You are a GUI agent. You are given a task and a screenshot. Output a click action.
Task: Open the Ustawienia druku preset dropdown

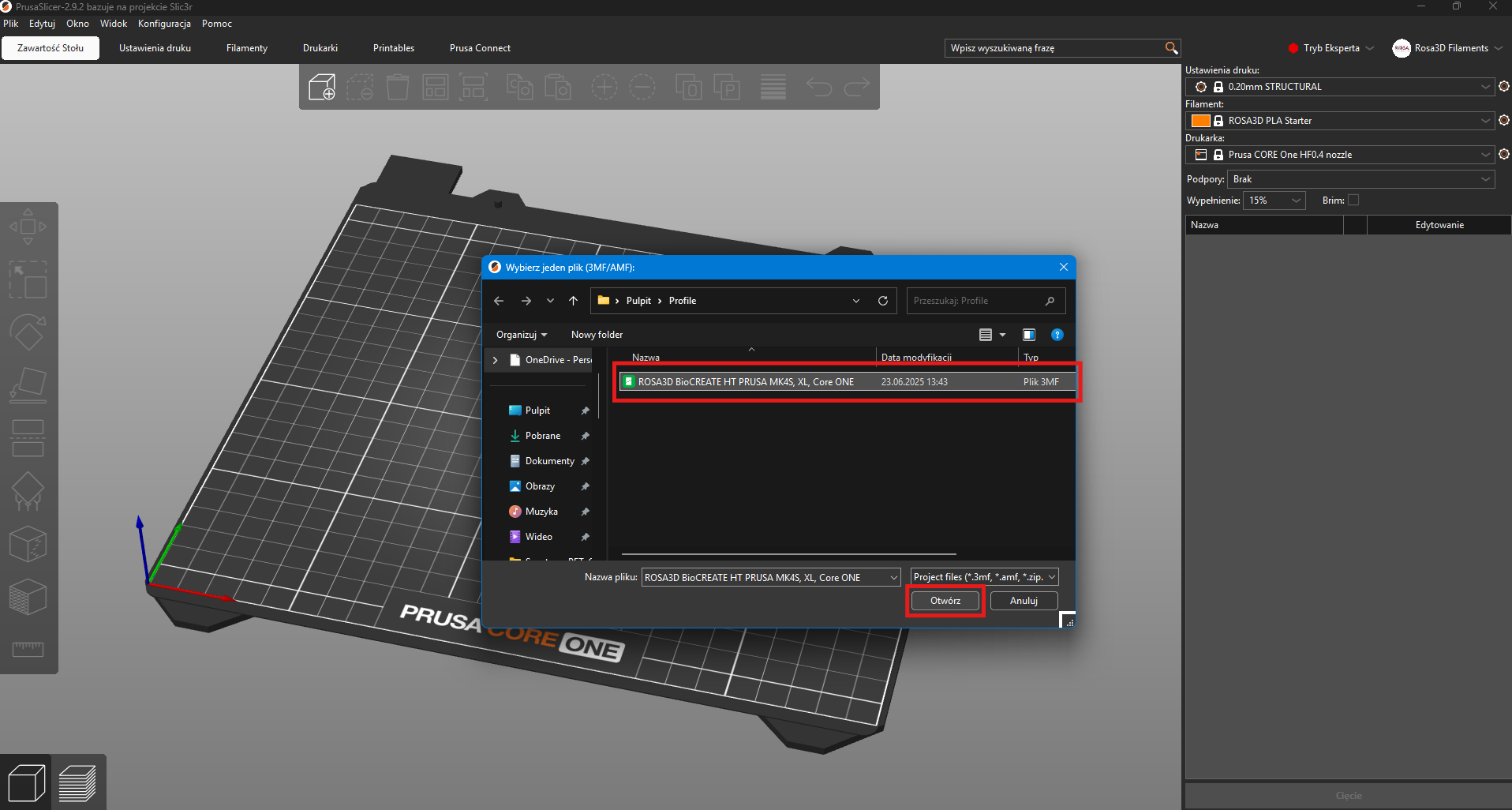(x=1340, y=87)
